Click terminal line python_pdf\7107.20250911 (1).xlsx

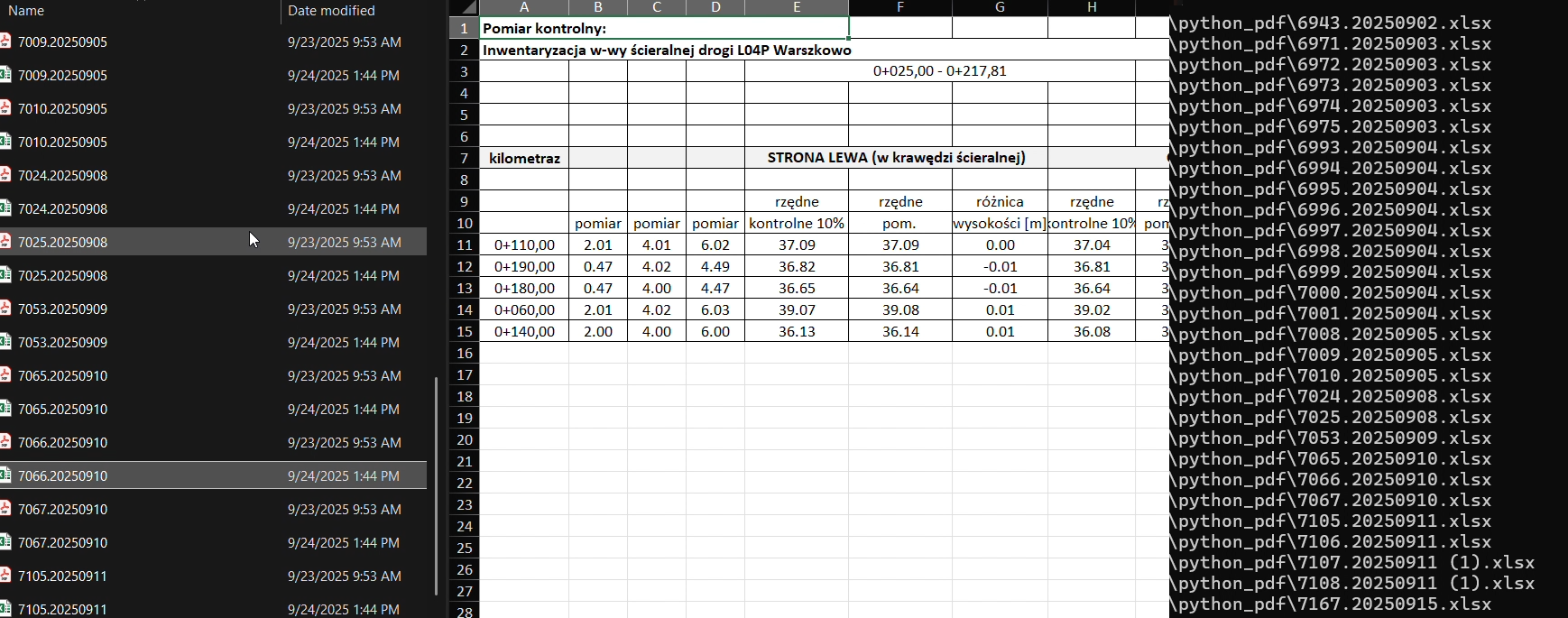[1352, 563]
